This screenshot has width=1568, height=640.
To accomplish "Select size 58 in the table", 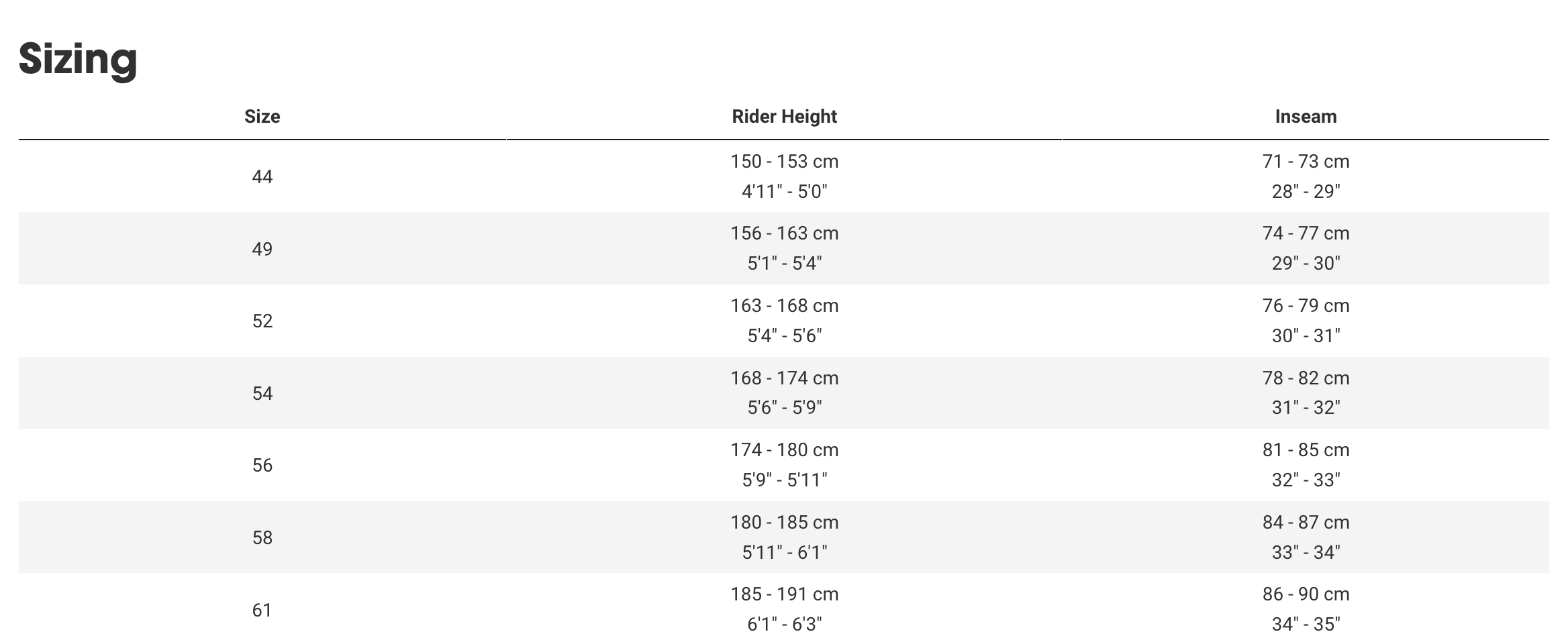I will (x=262, y=538).
